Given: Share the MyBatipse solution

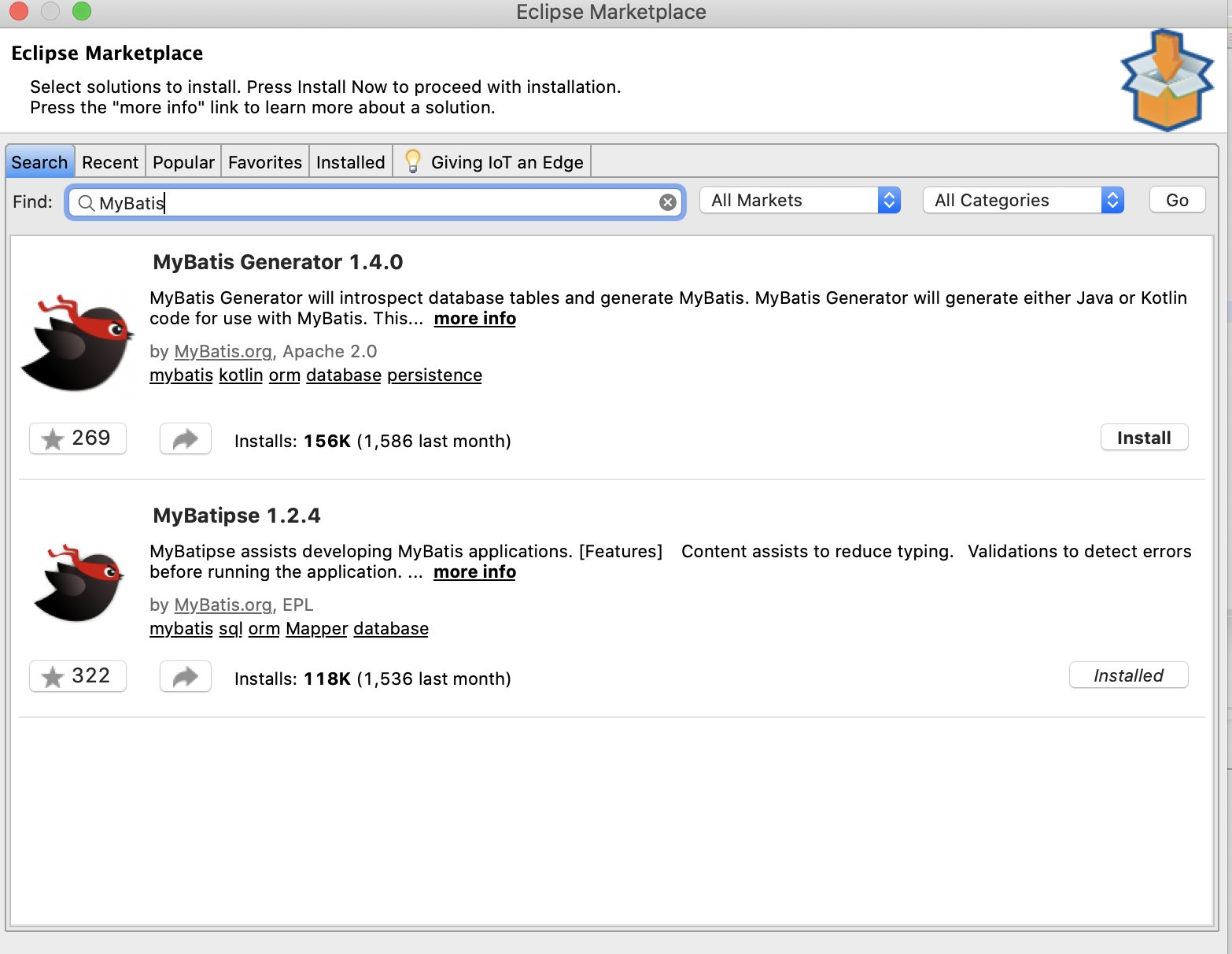Looking at the screenshot, I should point(186,676).
